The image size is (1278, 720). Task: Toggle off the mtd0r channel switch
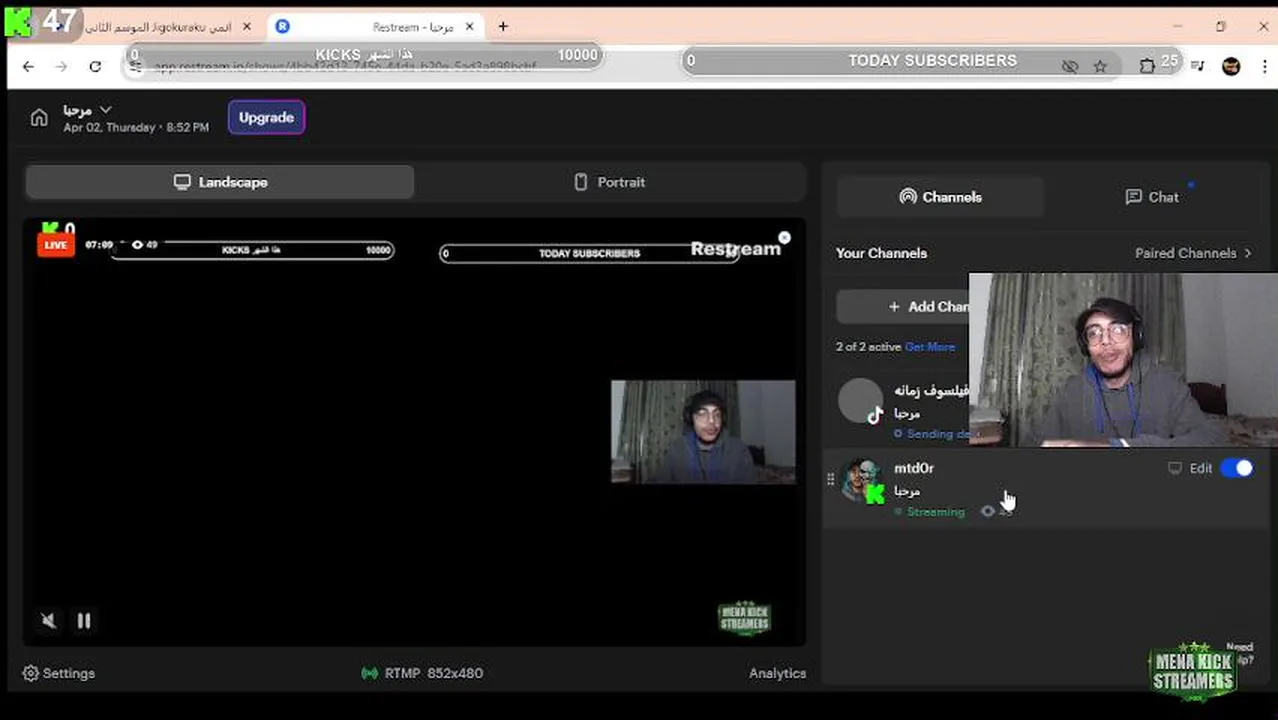click(1237, 468)
